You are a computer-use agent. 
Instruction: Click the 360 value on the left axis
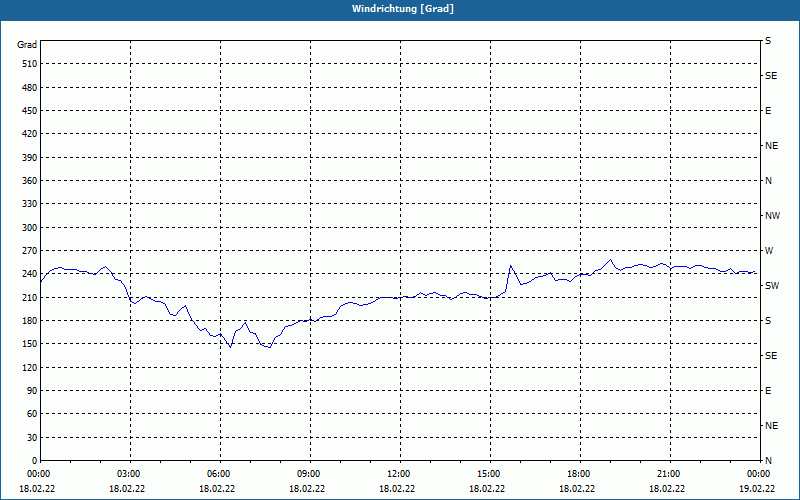coord(30,181)
